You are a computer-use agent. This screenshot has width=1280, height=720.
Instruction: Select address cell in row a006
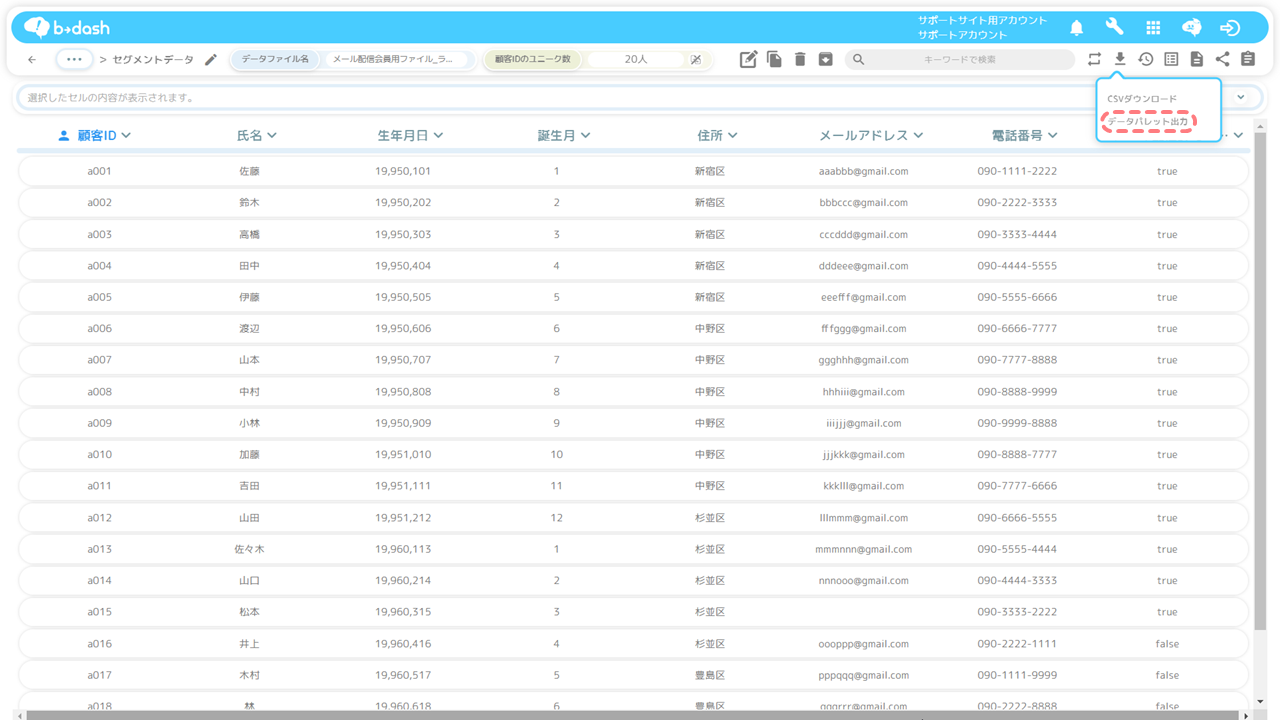click(710, 329)
